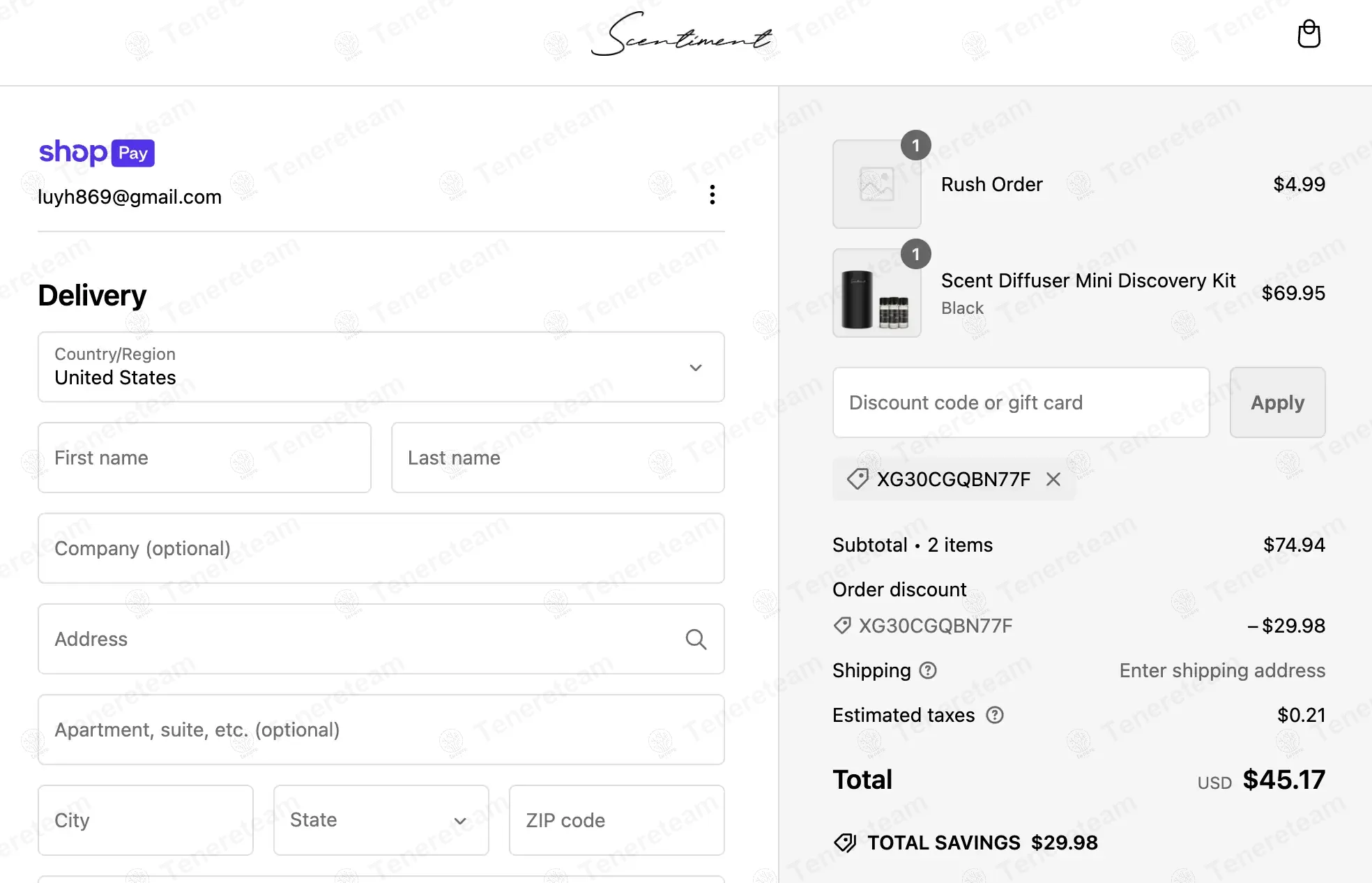Screen dimensions: 1372x883
Task: Open the State dropdown
Action: [x=381, y=820]
